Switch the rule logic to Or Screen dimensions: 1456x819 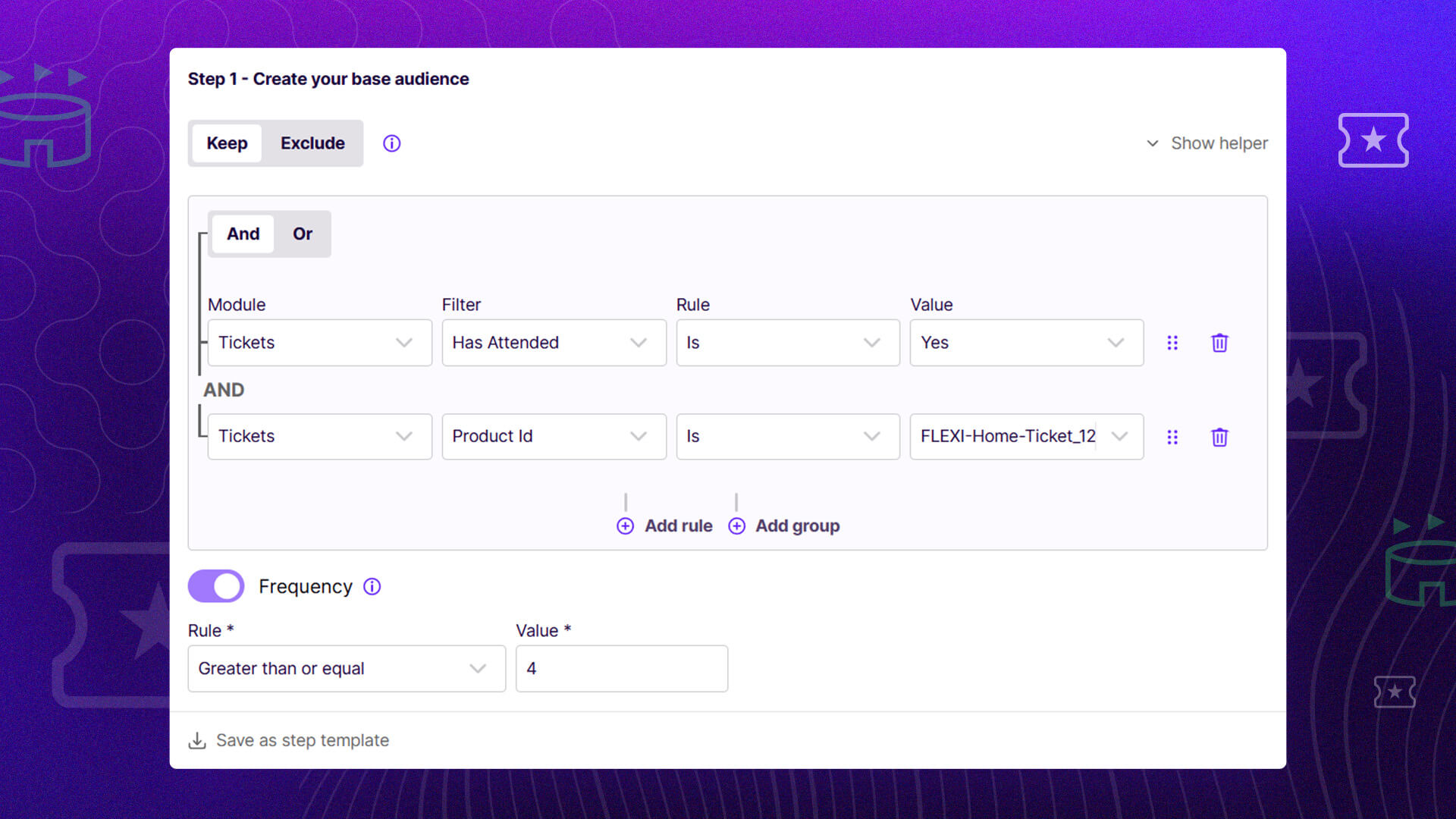(x=302, y=234)
